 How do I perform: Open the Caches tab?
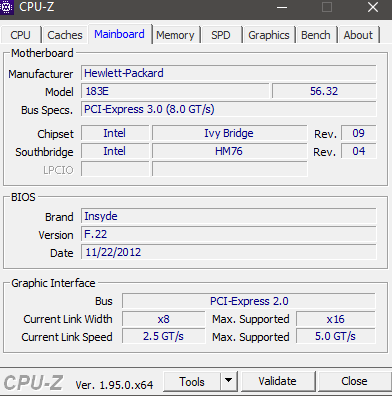(x=65, y=35)
